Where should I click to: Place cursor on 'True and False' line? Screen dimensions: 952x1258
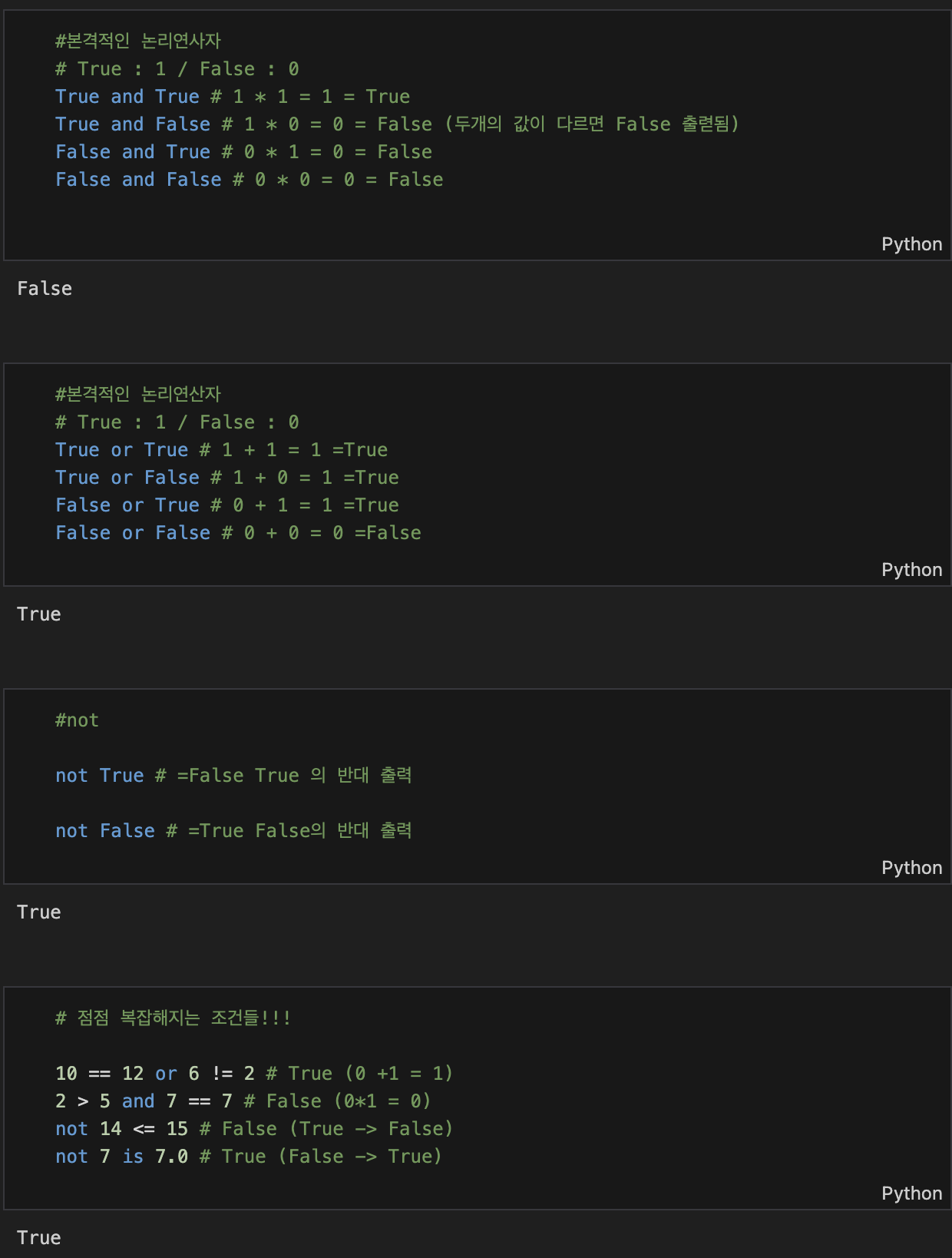pyautogui.click(x=397, y=124)
